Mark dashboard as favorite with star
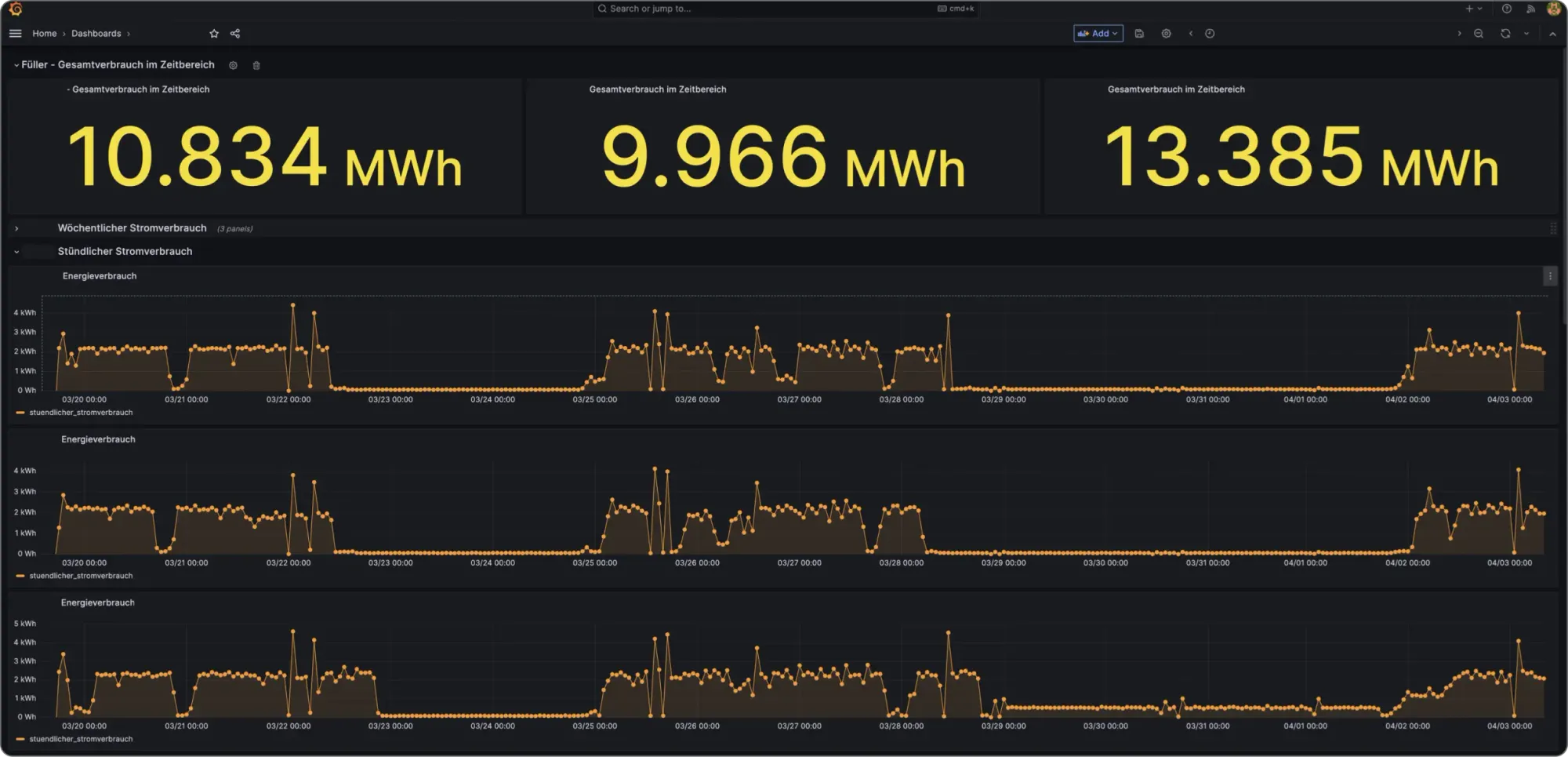 point(214,34)
